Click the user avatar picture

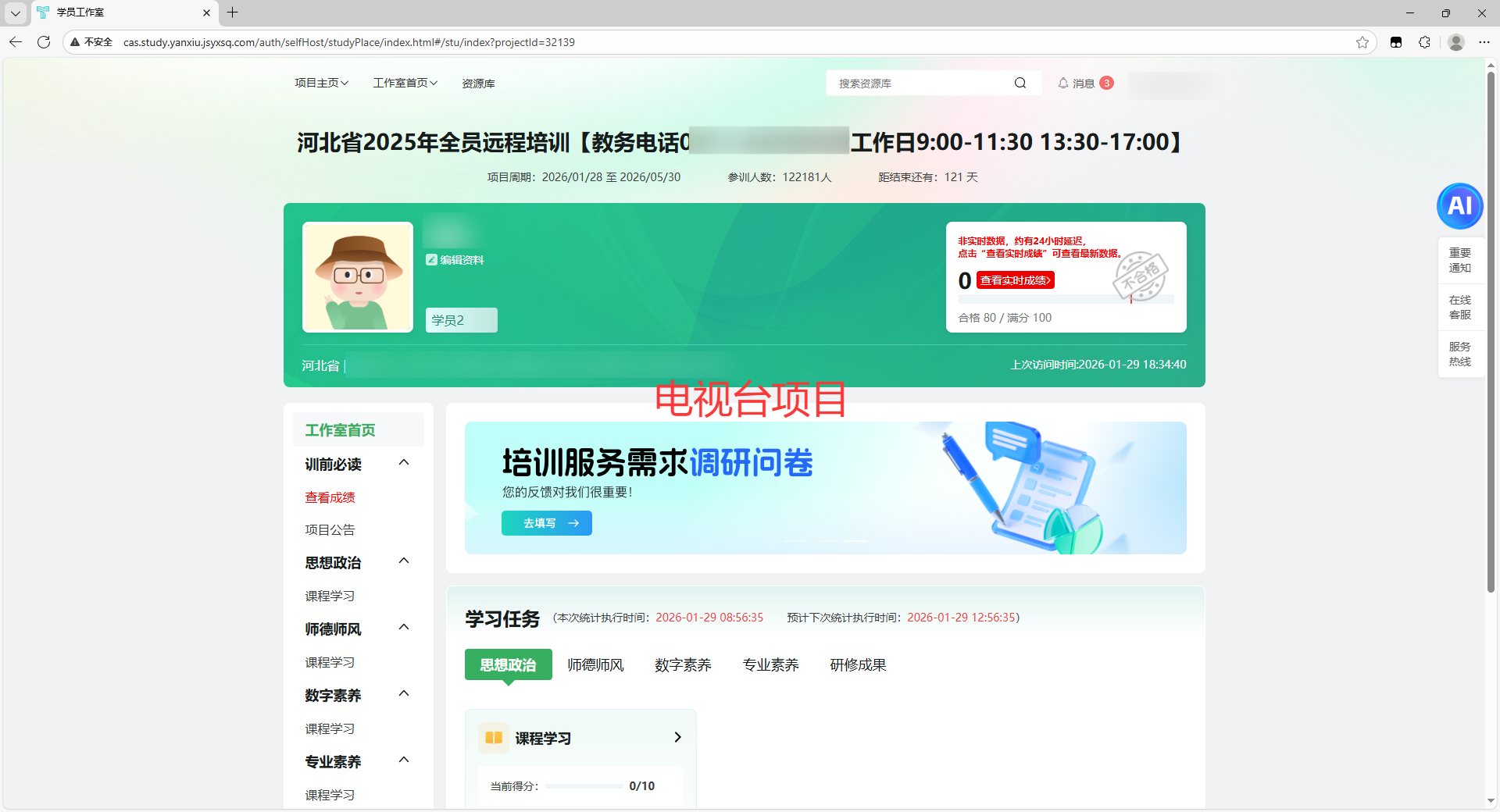pyautogui.click(x=358, y=277)
